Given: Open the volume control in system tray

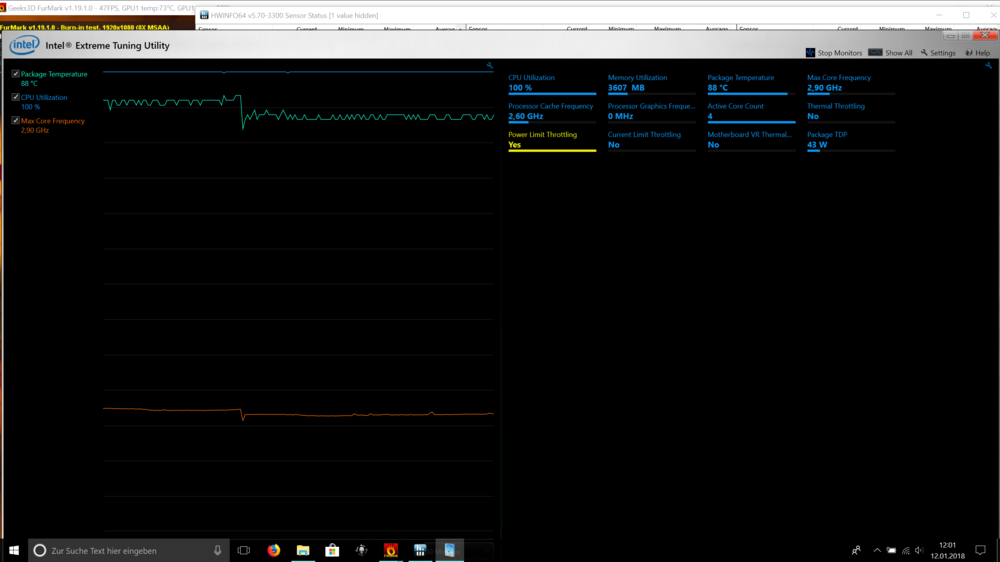Looking at the screenshot, I should click(x=919, y=550).
